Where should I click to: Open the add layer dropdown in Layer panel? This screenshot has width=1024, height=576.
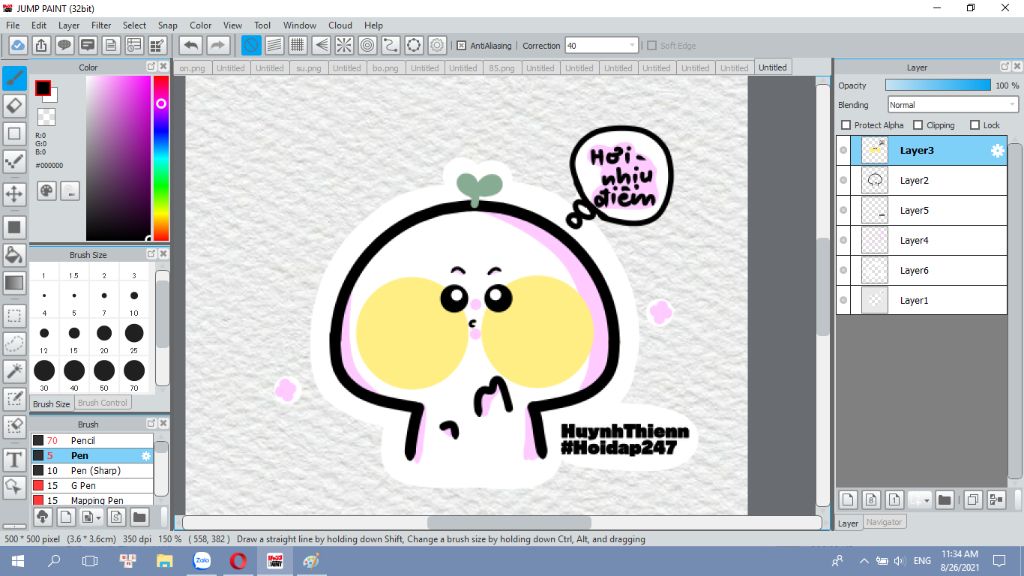pos(927,501)
